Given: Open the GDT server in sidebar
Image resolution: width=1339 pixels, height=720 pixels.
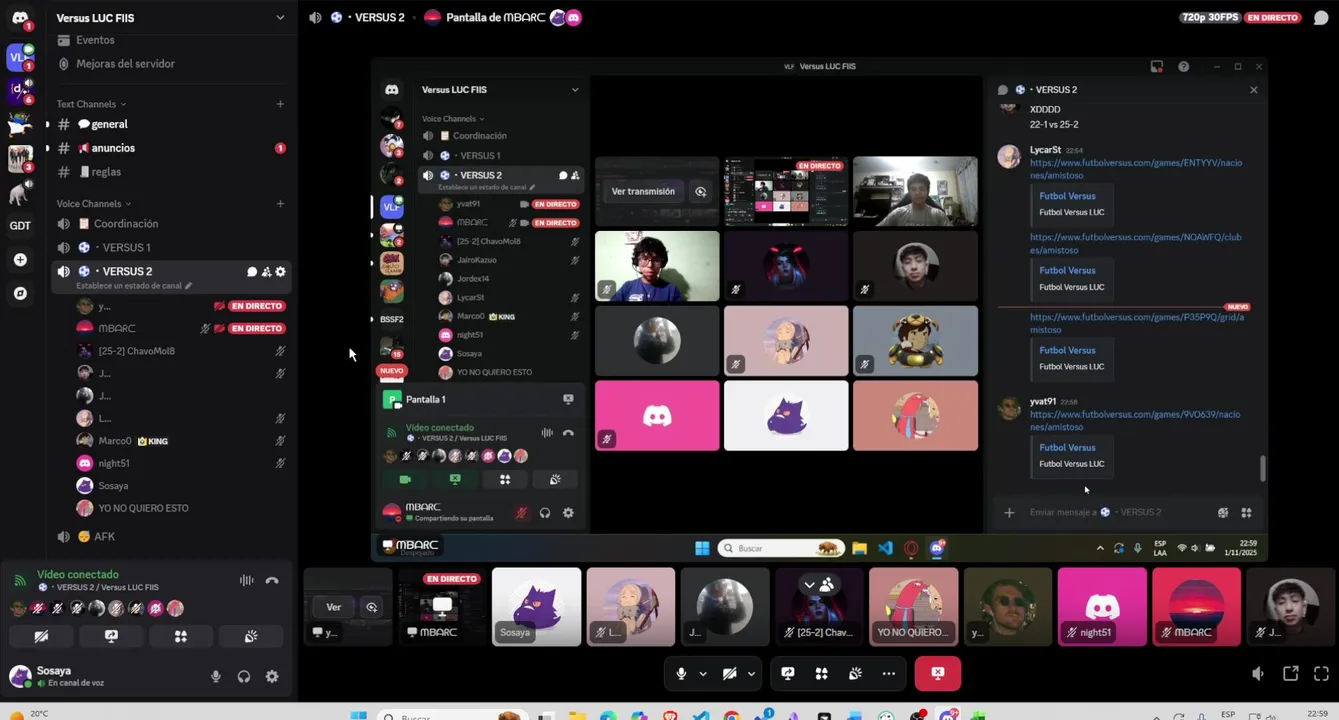Looking at the screenshot, I should pyautogui.click(x=20, y=225).
